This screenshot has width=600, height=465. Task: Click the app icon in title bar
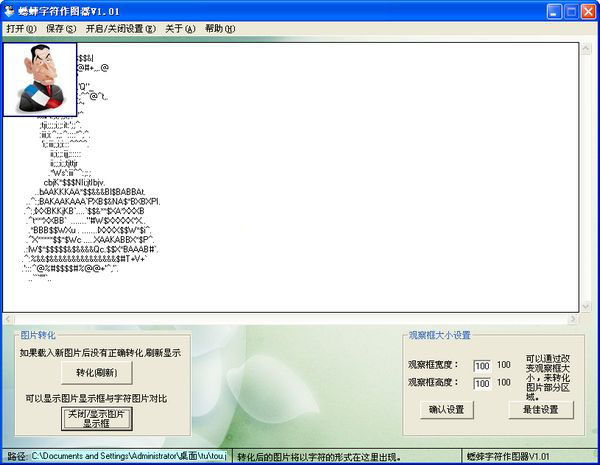coord(10,11)
